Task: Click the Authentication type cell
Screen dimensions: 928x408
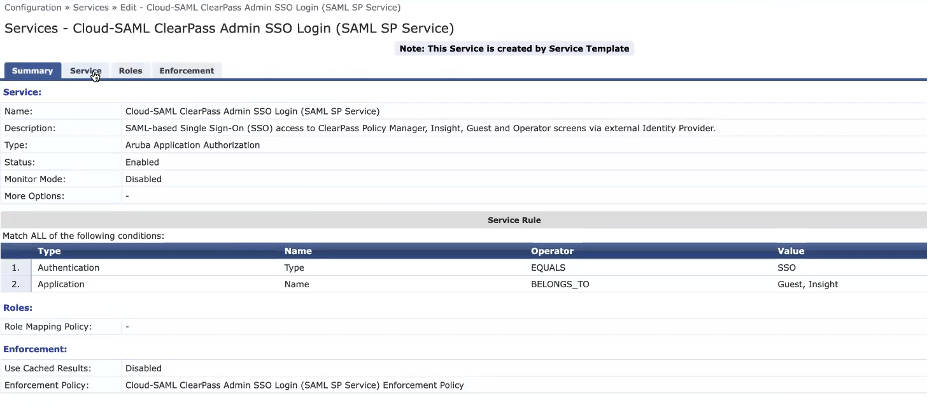Action: coord(68,268)
